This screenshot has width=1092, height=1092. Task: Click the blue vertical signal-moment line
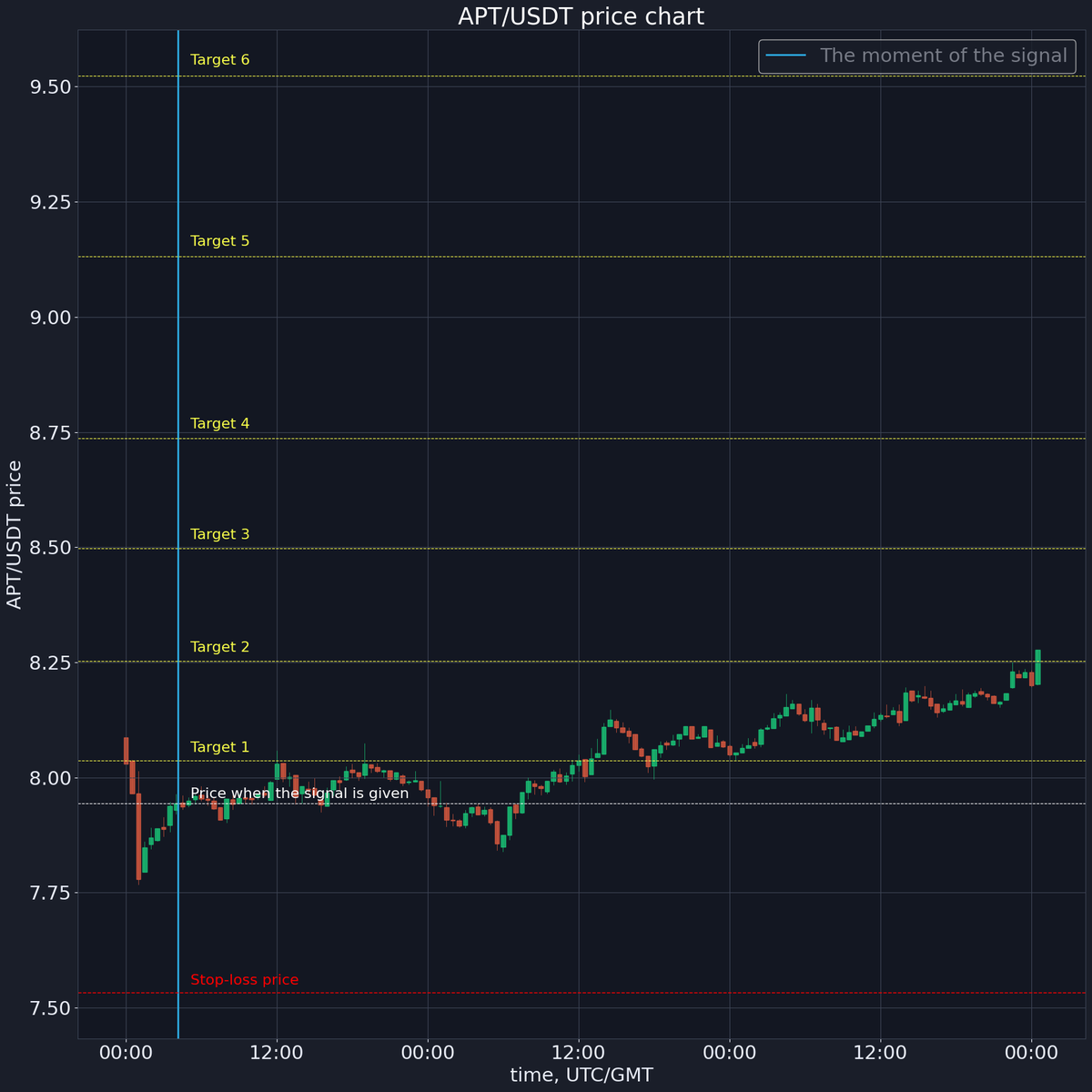pyautogui.click(x=177, y=534)
